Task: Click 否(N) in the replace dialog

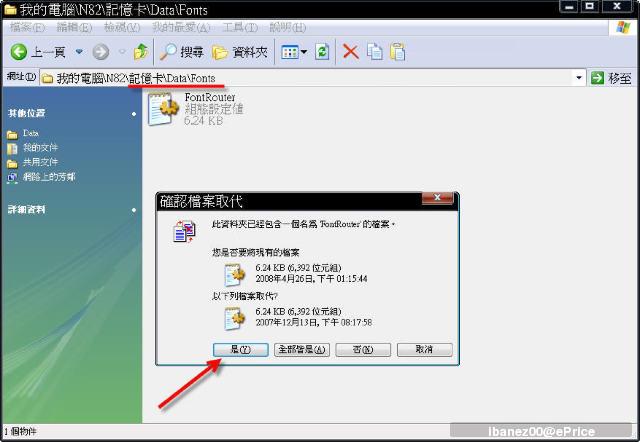Action: [363, 349]
